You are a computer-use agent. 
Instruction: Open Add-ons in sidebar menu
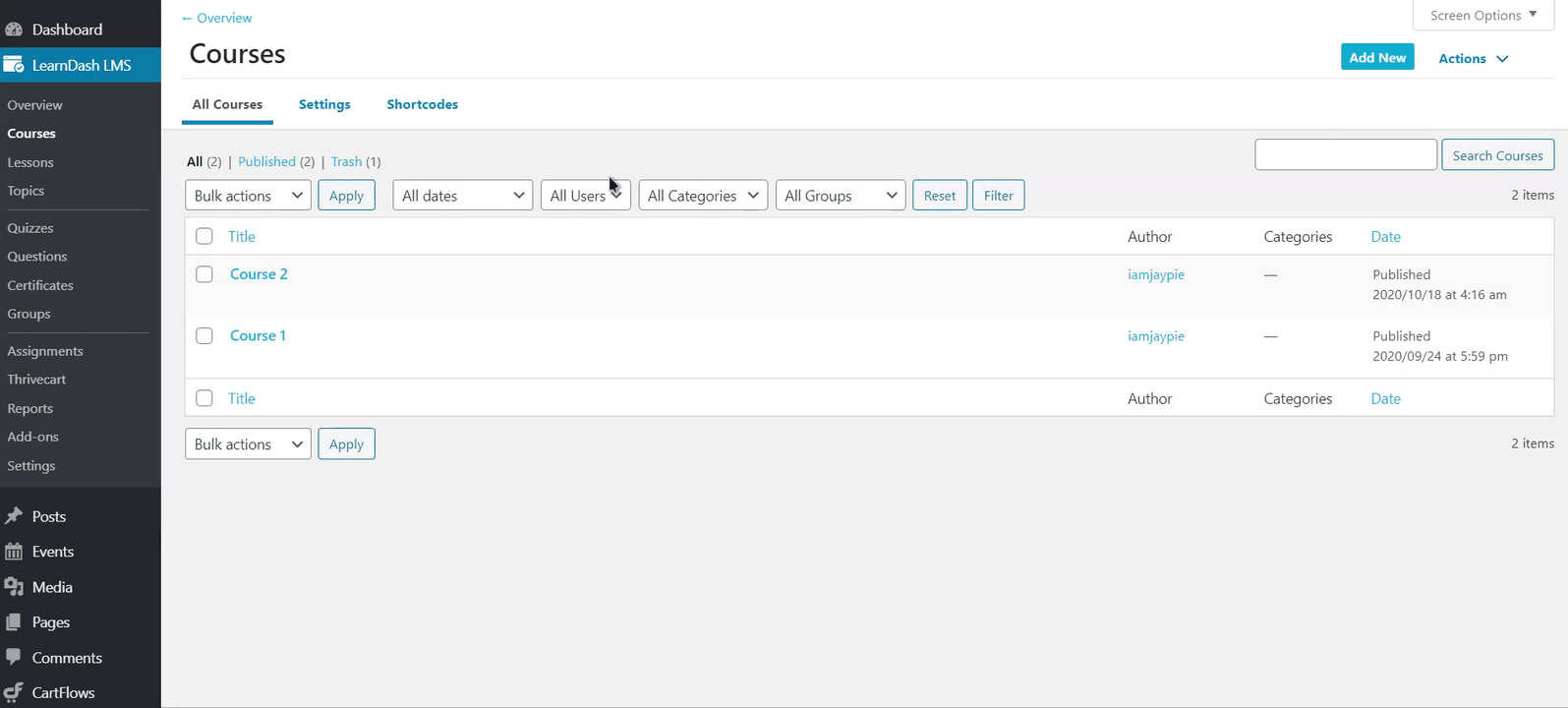pyautogui.click(x=33, y=437)
